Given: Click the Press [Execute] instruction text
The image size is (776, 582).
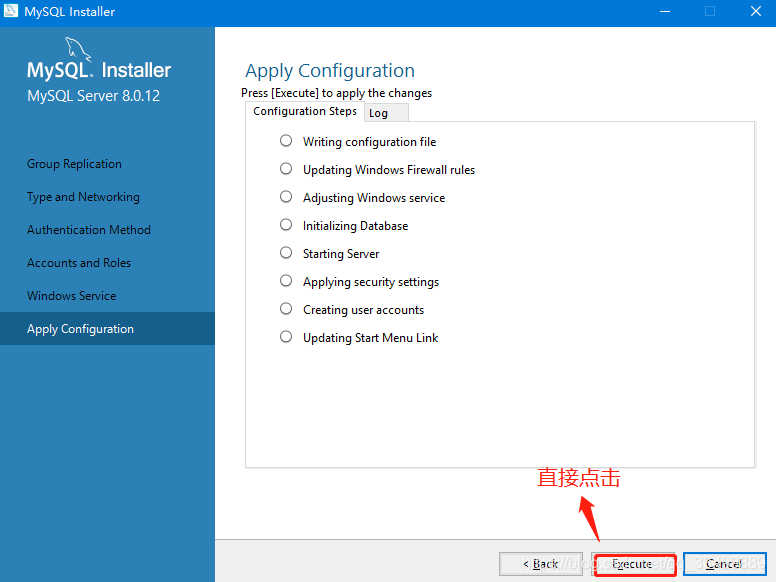Looking at the screenshot, I should pos(337,93).
